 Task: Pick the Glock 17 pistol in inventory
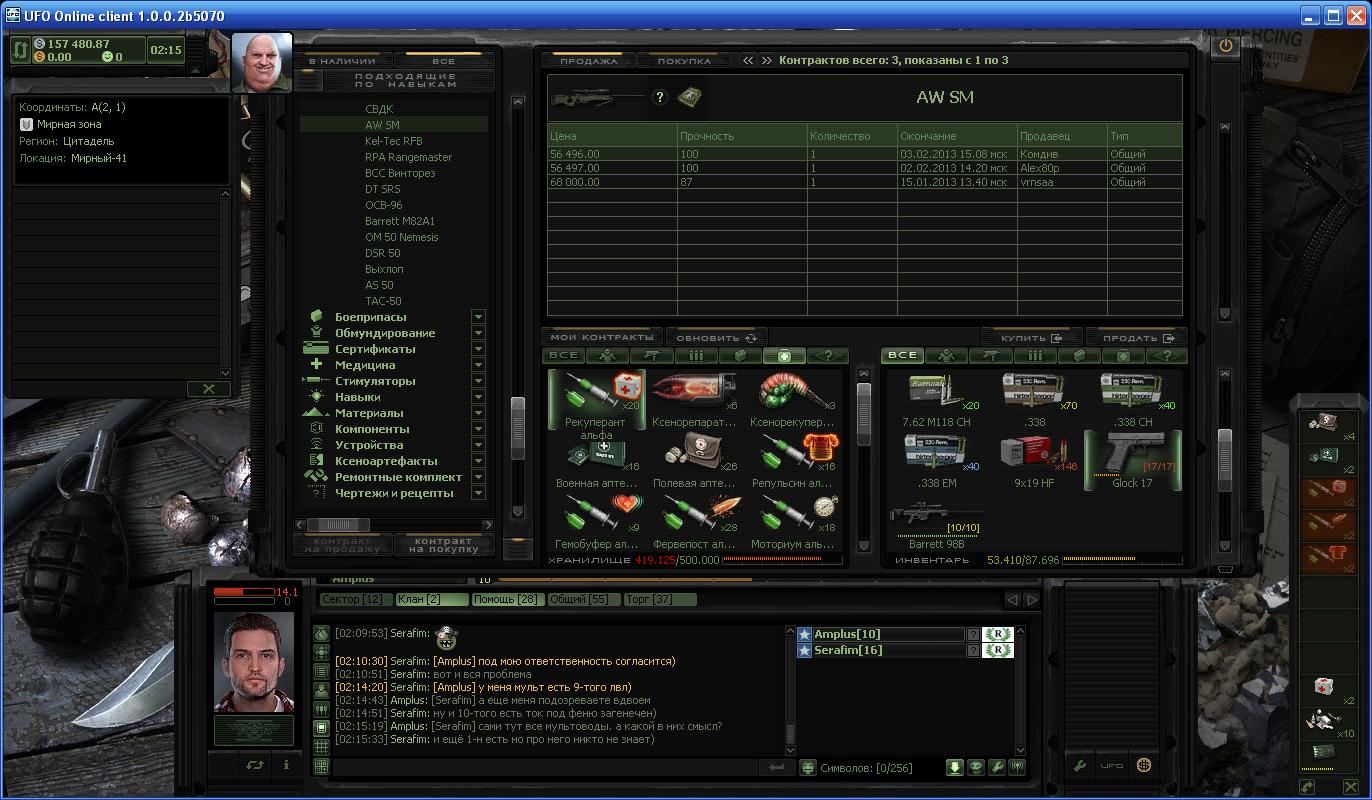(x=1132, y=461)
